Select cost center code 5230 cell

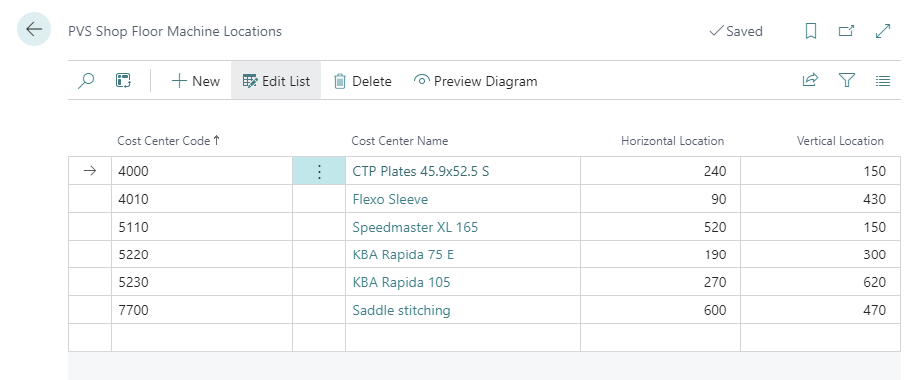202,282
